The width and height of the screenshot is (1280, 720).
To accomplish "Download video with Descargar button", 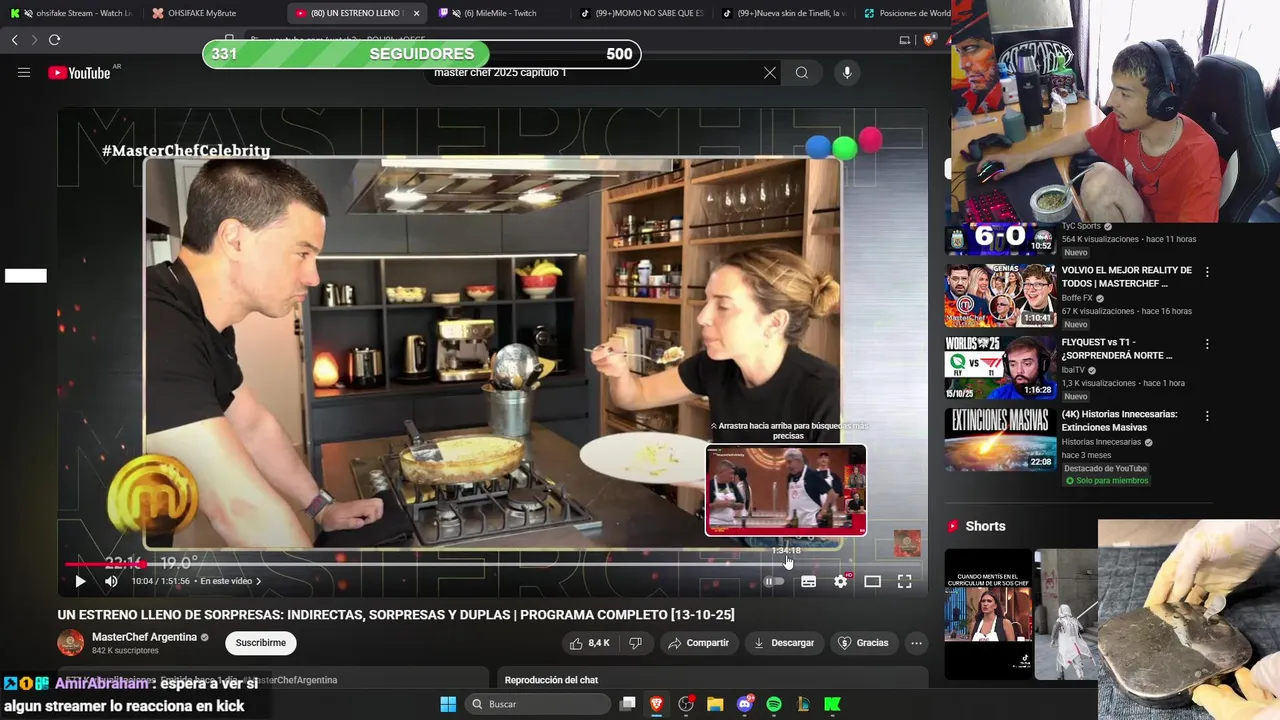I will point(783,643).
